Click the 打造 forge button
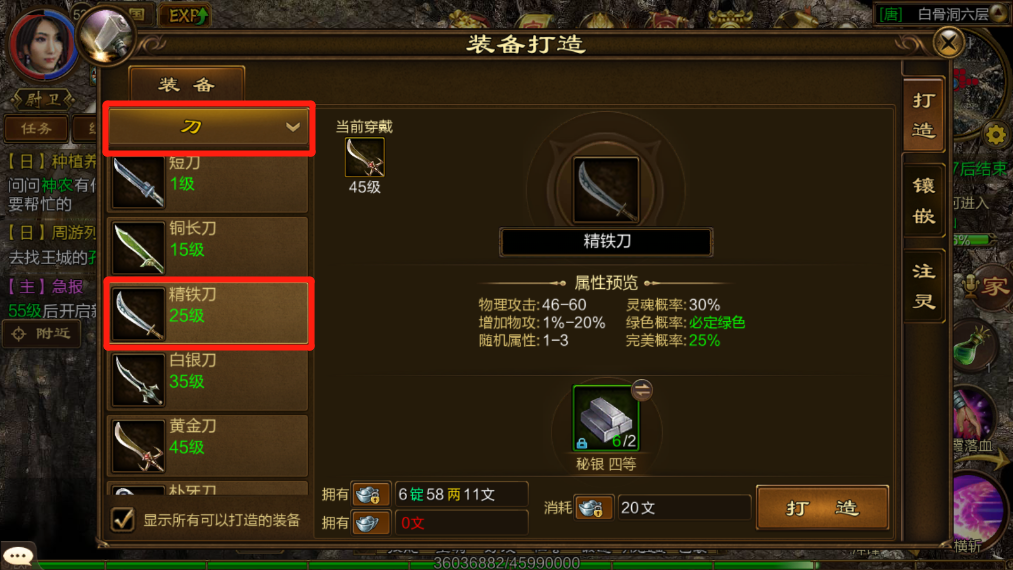The image size is (1013, 570). click(x=822, y=508)
